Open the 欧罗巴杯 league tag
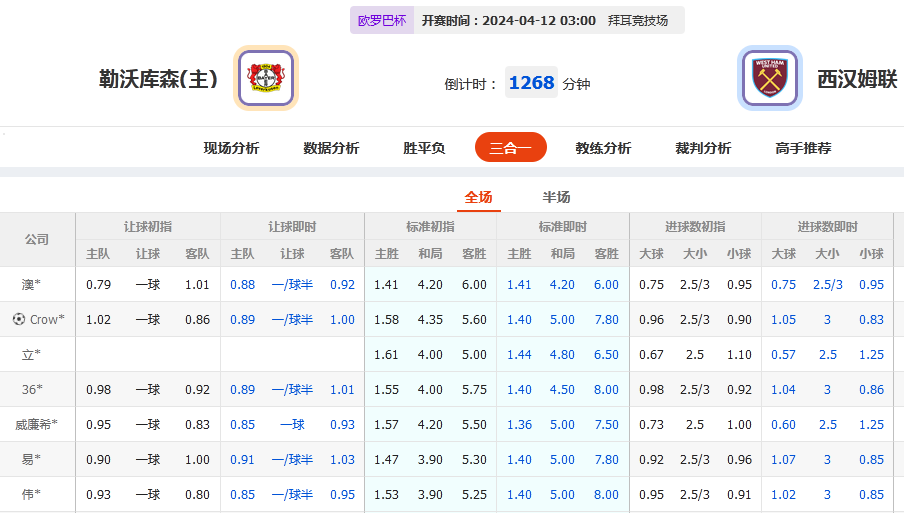Screen dimensions: 904x513 point(382,21)
